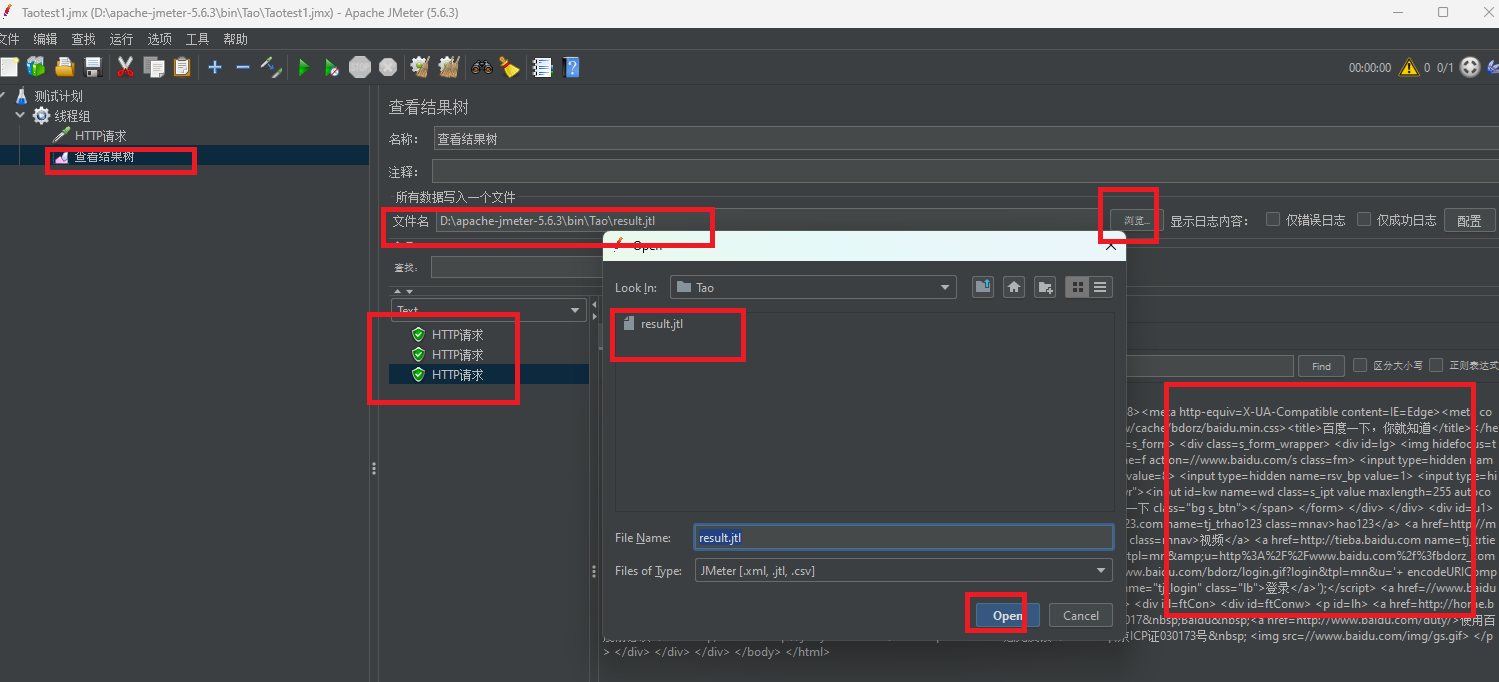Image resolution: width=1499 pixels, height=682 pixels.
Task: Click the 配置 button
Action: click(1469, 221)
